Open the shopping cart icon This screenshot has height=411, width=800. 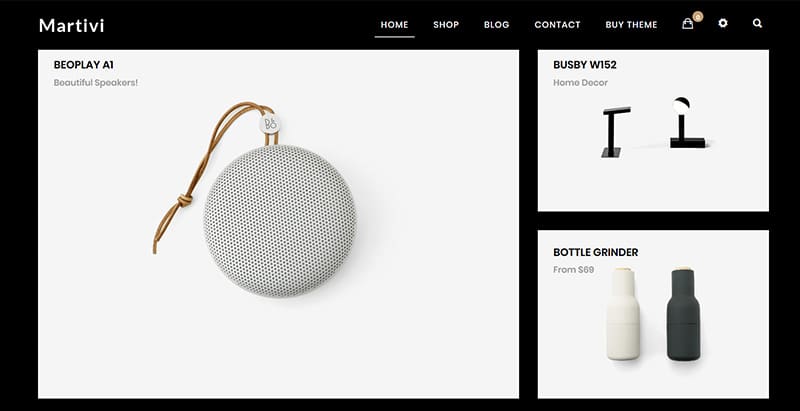[687, 24]
